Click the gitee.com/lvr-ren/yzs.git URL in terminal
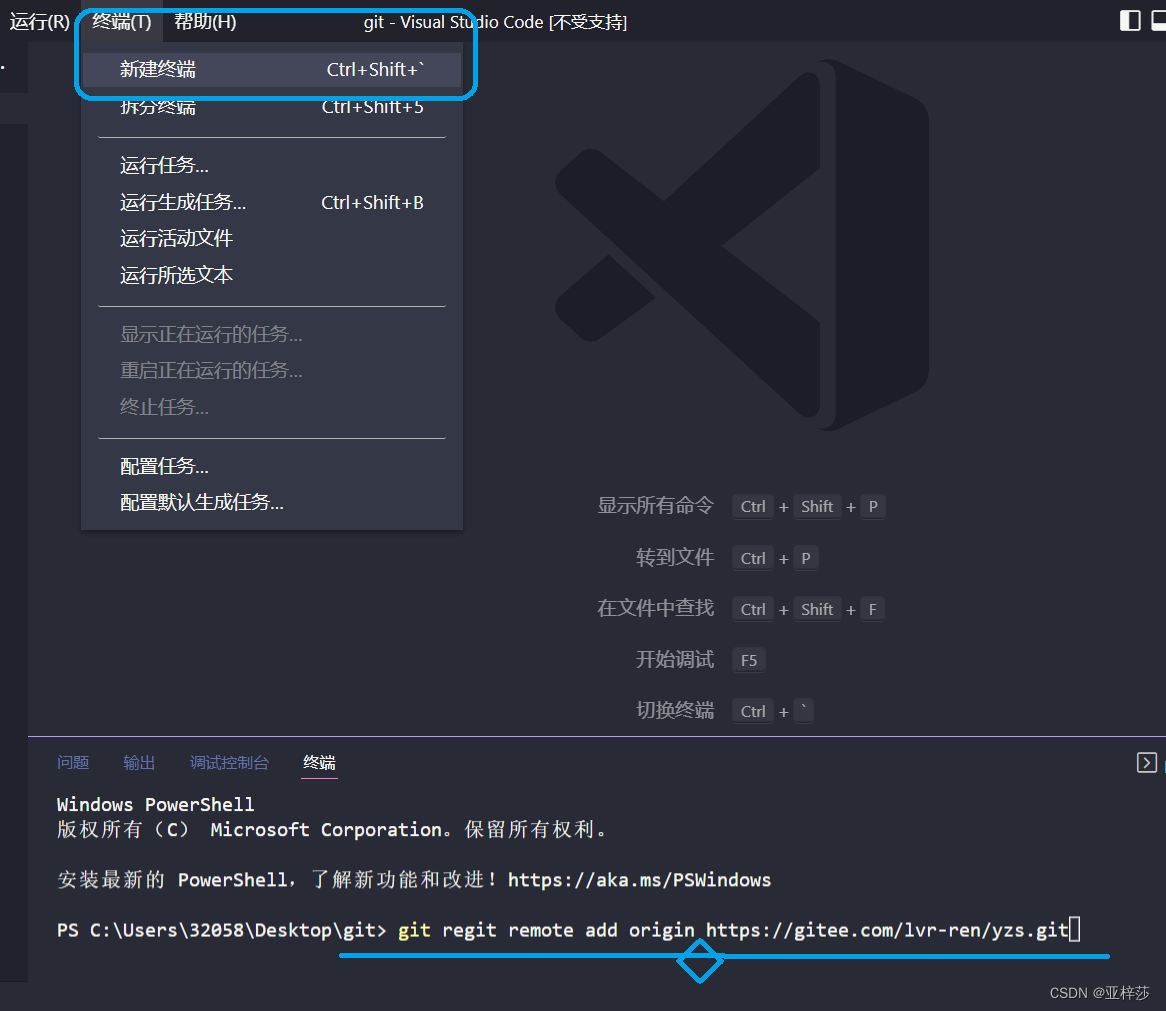 click(887, 931)
